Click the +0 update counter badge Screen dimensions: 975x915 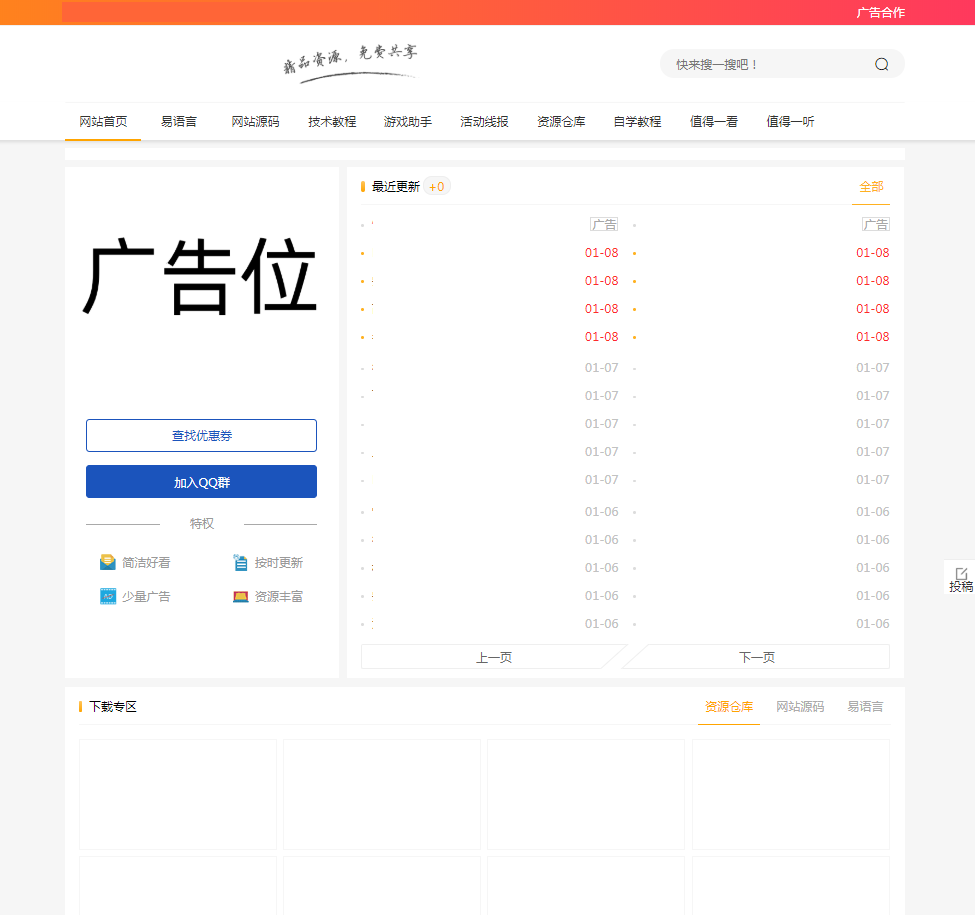(436, 186)
